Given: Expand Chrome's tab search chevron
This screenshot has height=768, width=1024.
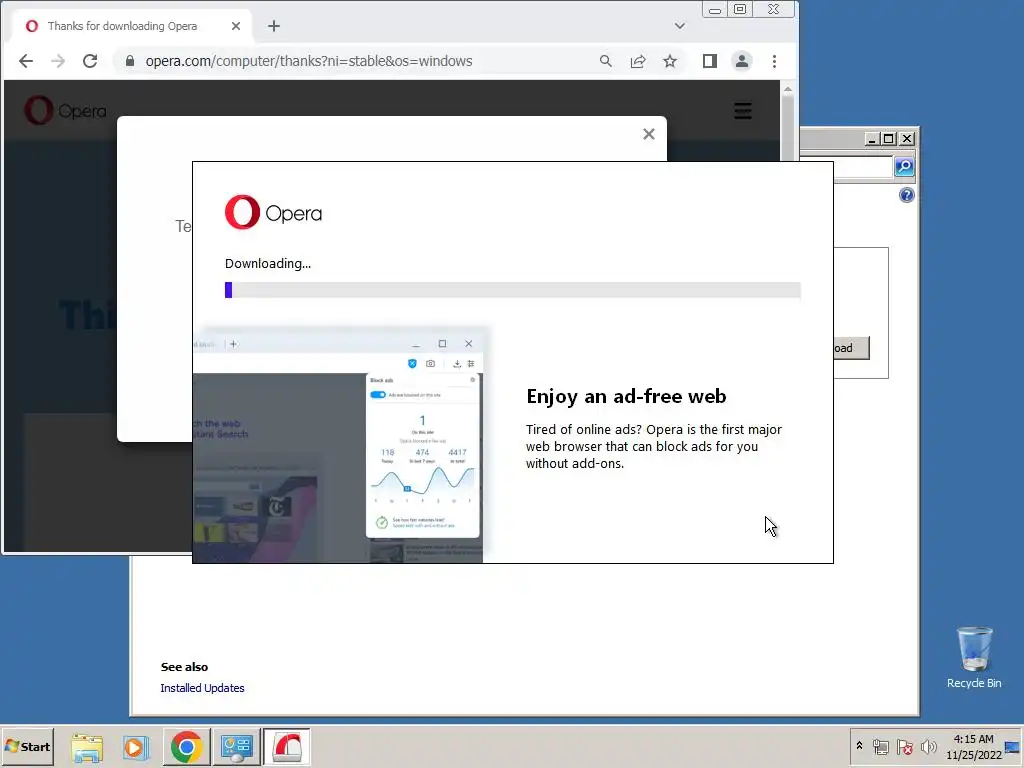Looking at the screenshot, I should point(680,26).
